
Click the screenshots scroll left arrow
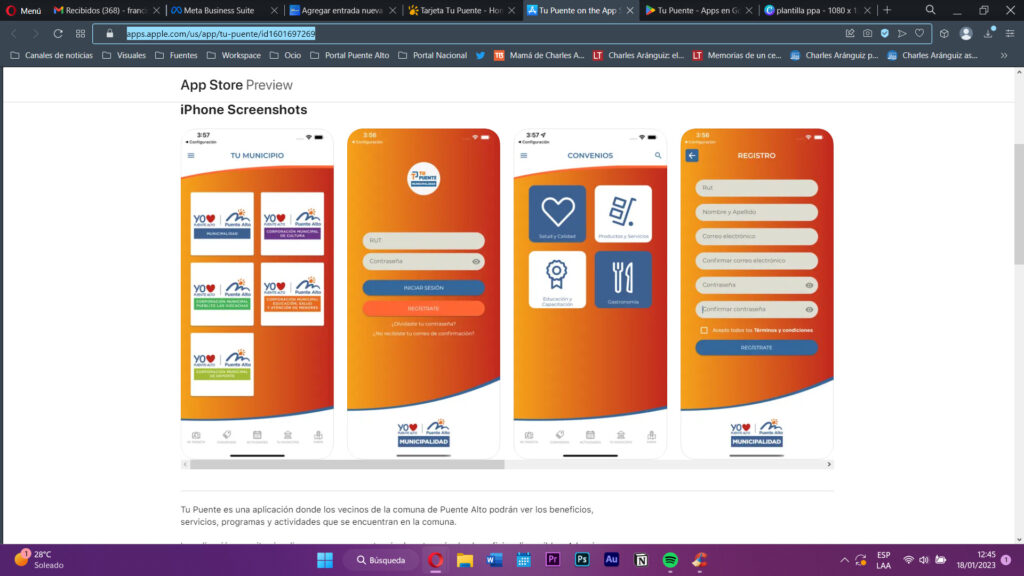185,464
